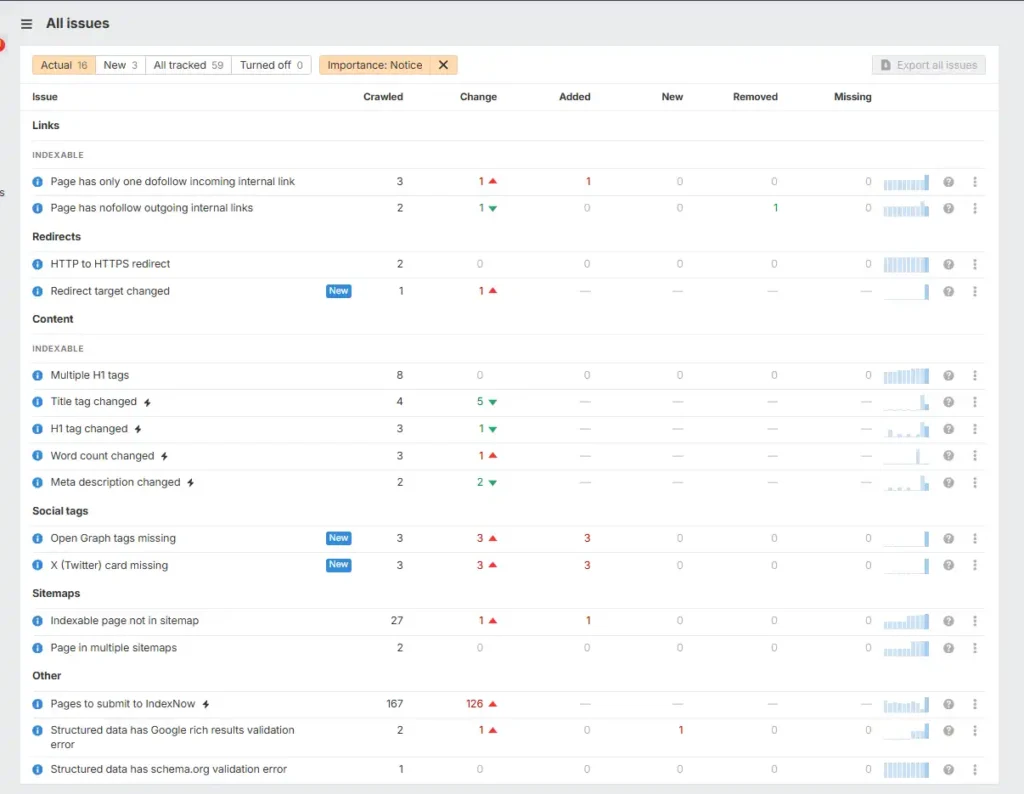This screenshot has height=794, width=1024.
Task: Open the Meta description changed issue
Action: pyautogui.click(x=116, y=482)
